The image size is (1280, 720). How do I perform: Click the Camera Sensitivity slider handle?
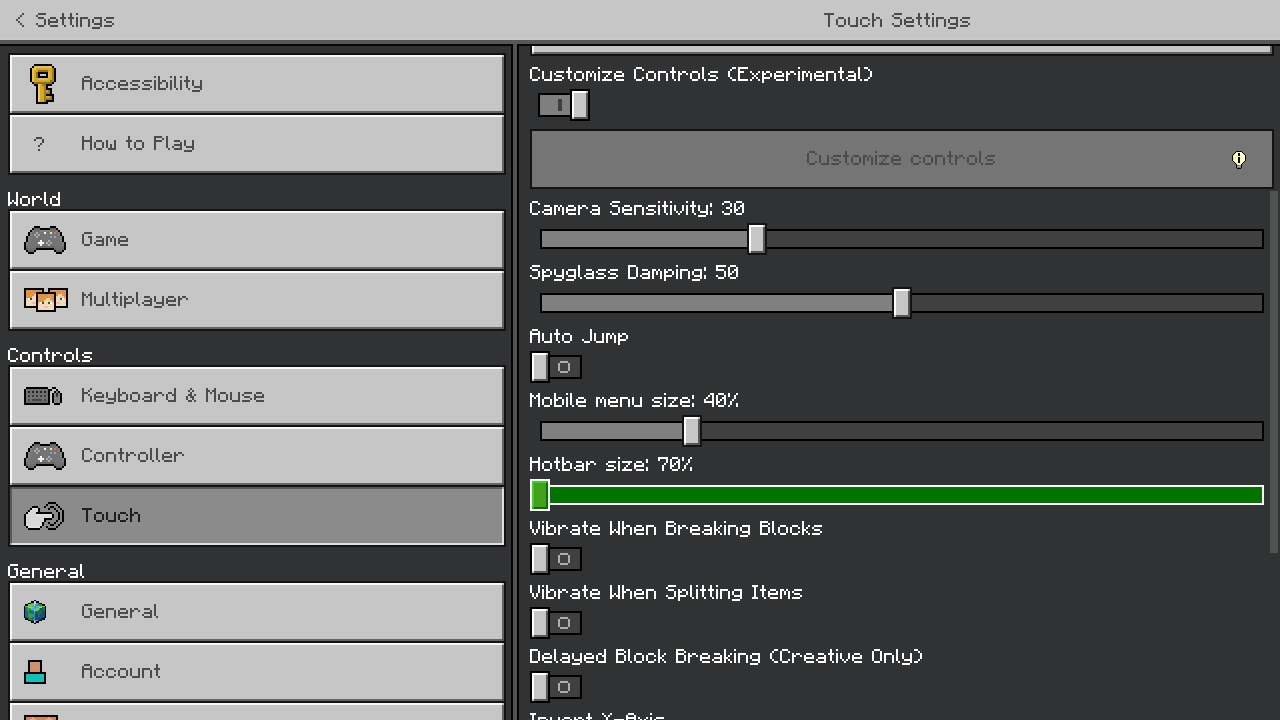[757, 239]
